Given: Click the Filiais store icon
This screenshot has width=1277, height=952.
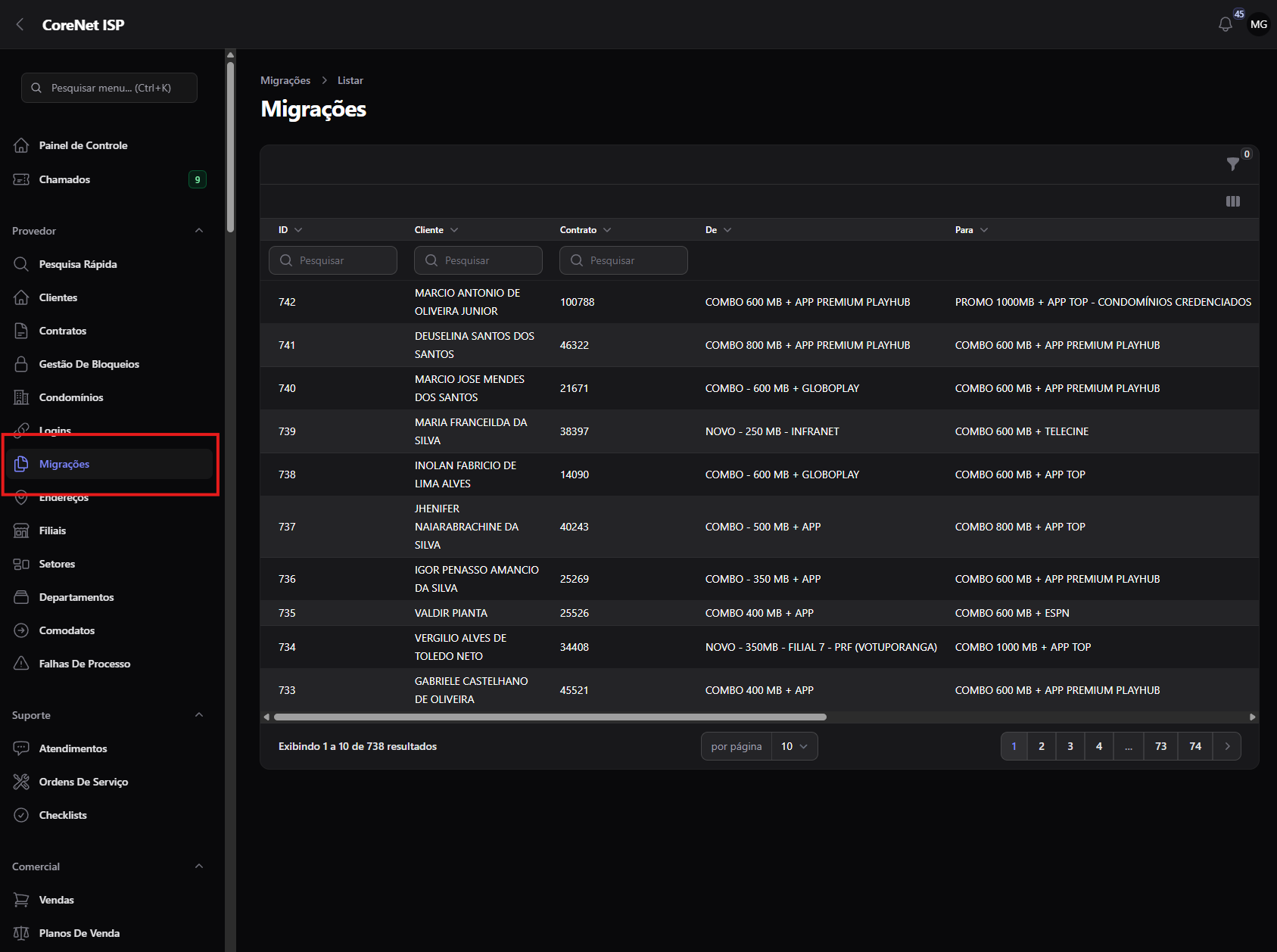Looking at the screenshot, I should tap(21, 530).
